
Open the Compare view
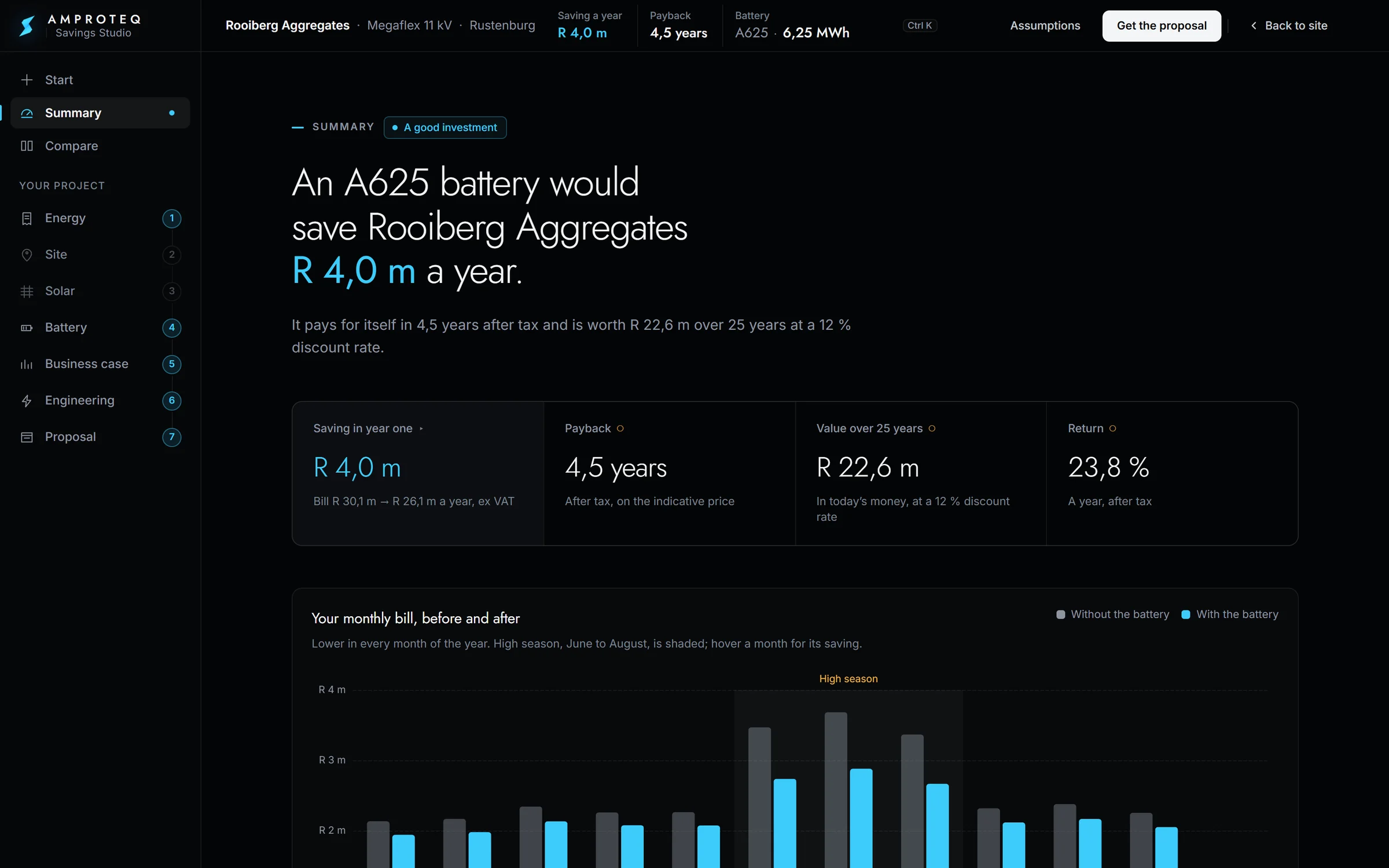(100, 146)
